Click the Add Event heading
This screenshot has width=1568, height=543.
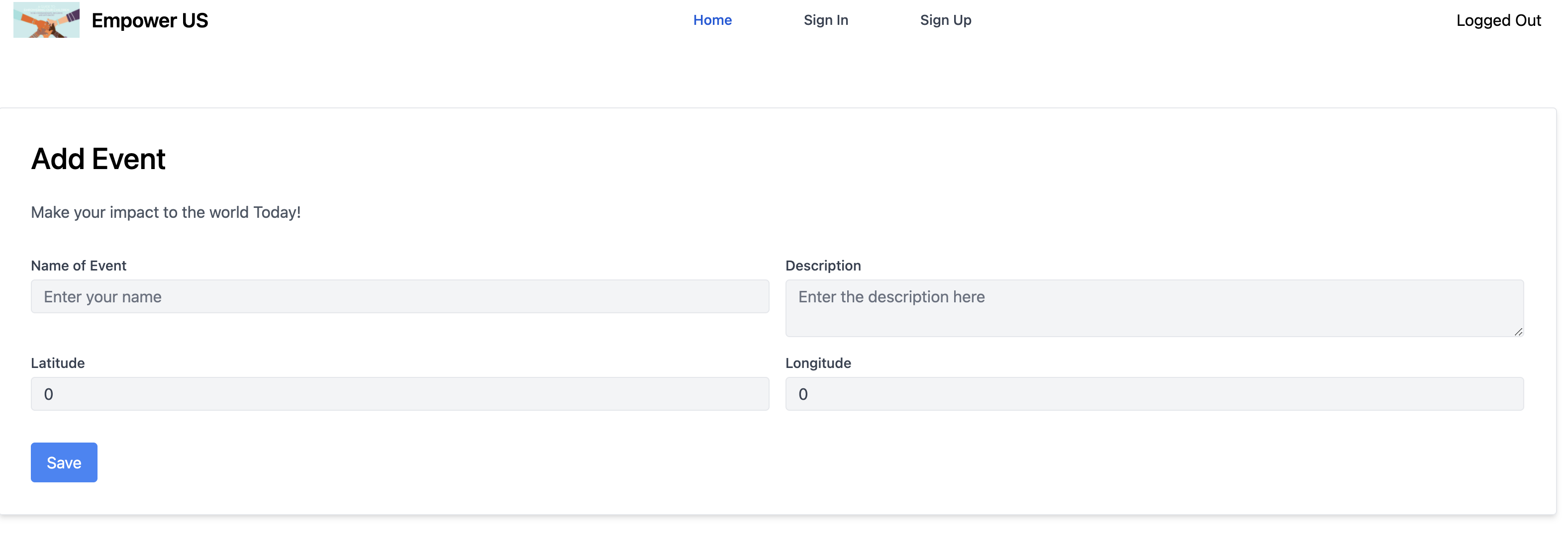pos(98,159)
